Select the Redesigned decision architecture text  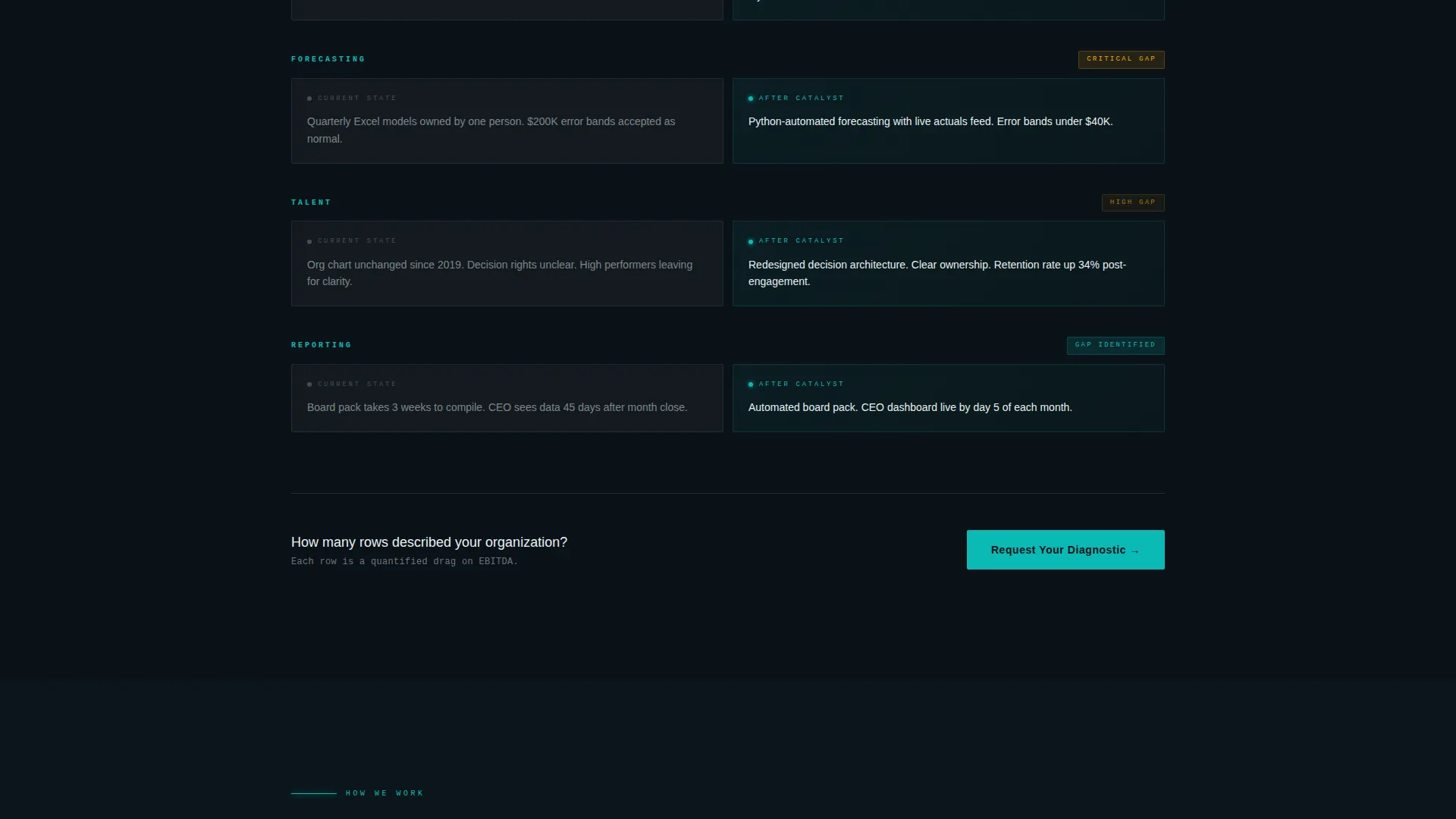coord(937,273)
